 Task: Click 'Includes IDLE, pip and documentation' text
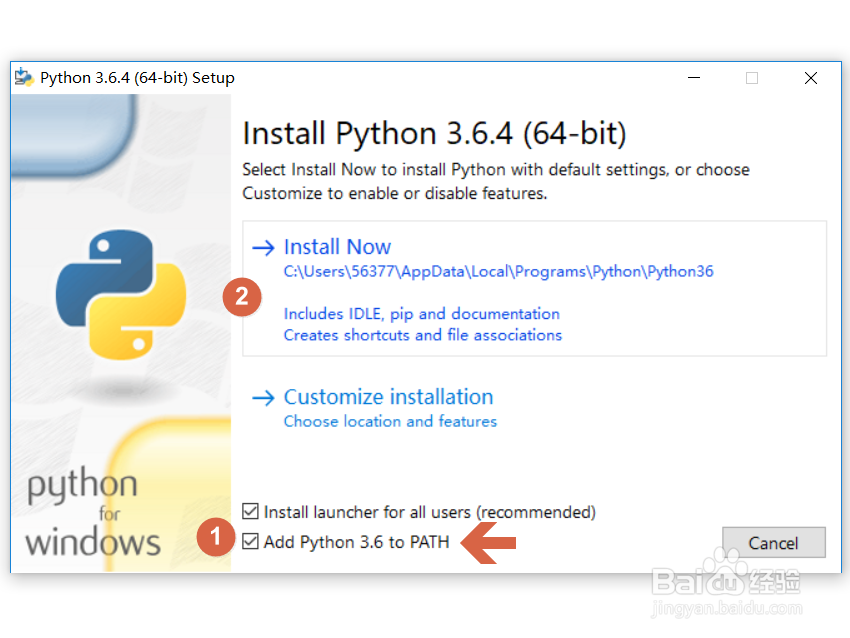[421, 314]
